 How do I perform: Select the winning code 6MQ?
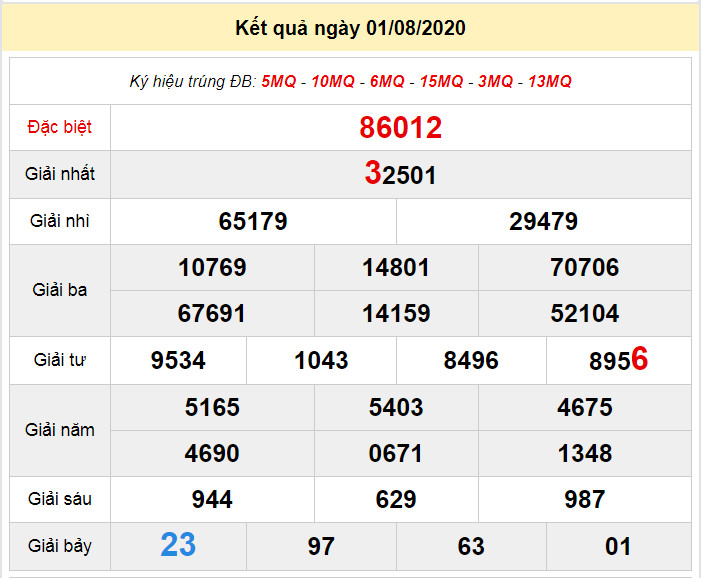[387, 81]
